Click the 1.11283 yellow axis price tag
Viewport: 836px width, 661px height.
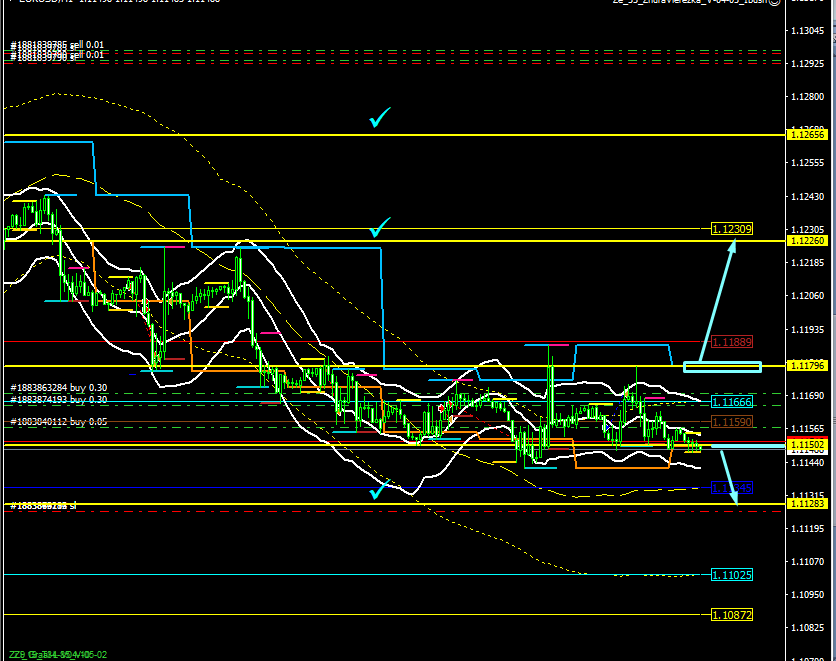[x=807, y=504]
